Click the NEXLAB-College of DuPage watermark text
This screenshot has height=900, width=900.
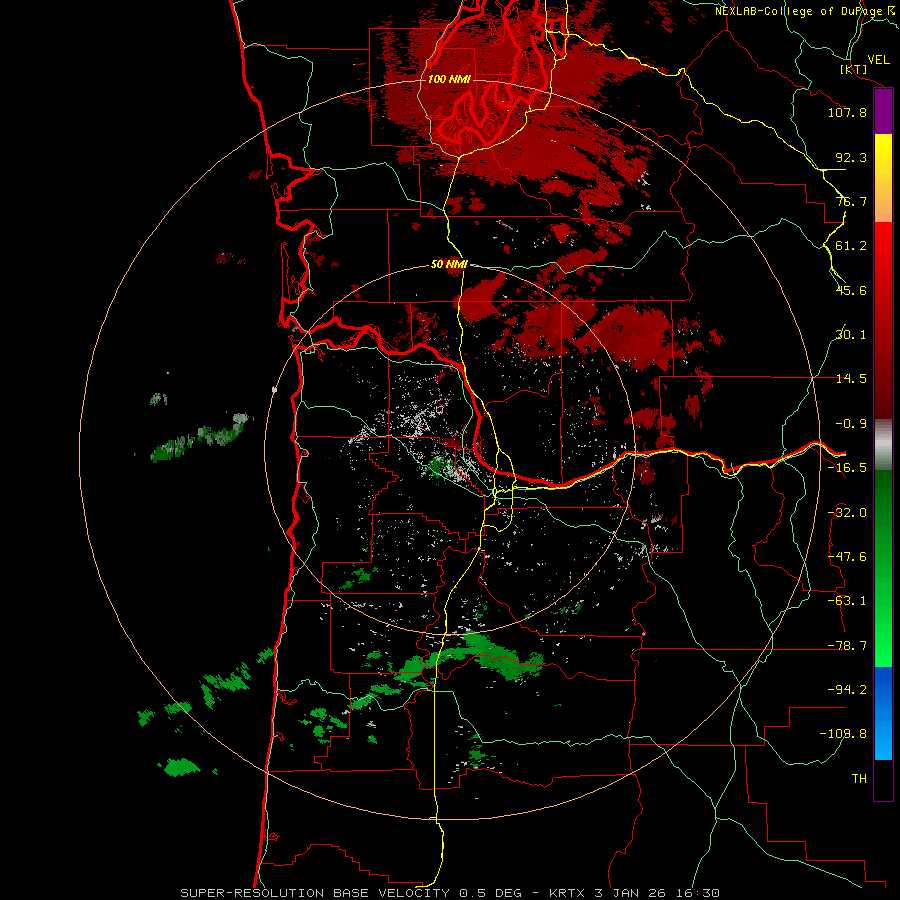tap(806, 11)
